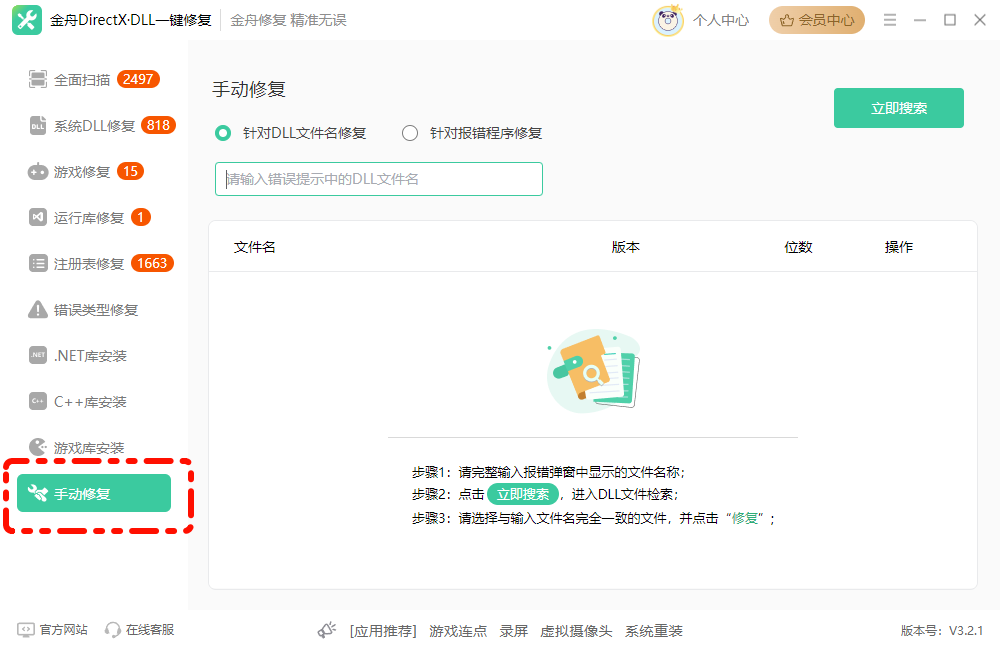Click the panda user avatar
The height and width of the screenshot is (650, 1000).
pyautogui.click(x=668, y=20)
